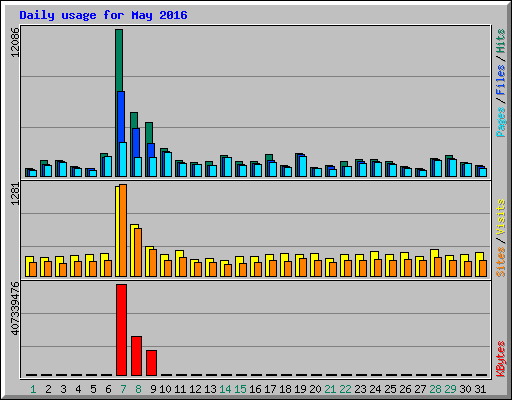Click day label 13 on the x-axis
Screen dimensions: 512x400
pyautogui.click(x=210, y=389)
